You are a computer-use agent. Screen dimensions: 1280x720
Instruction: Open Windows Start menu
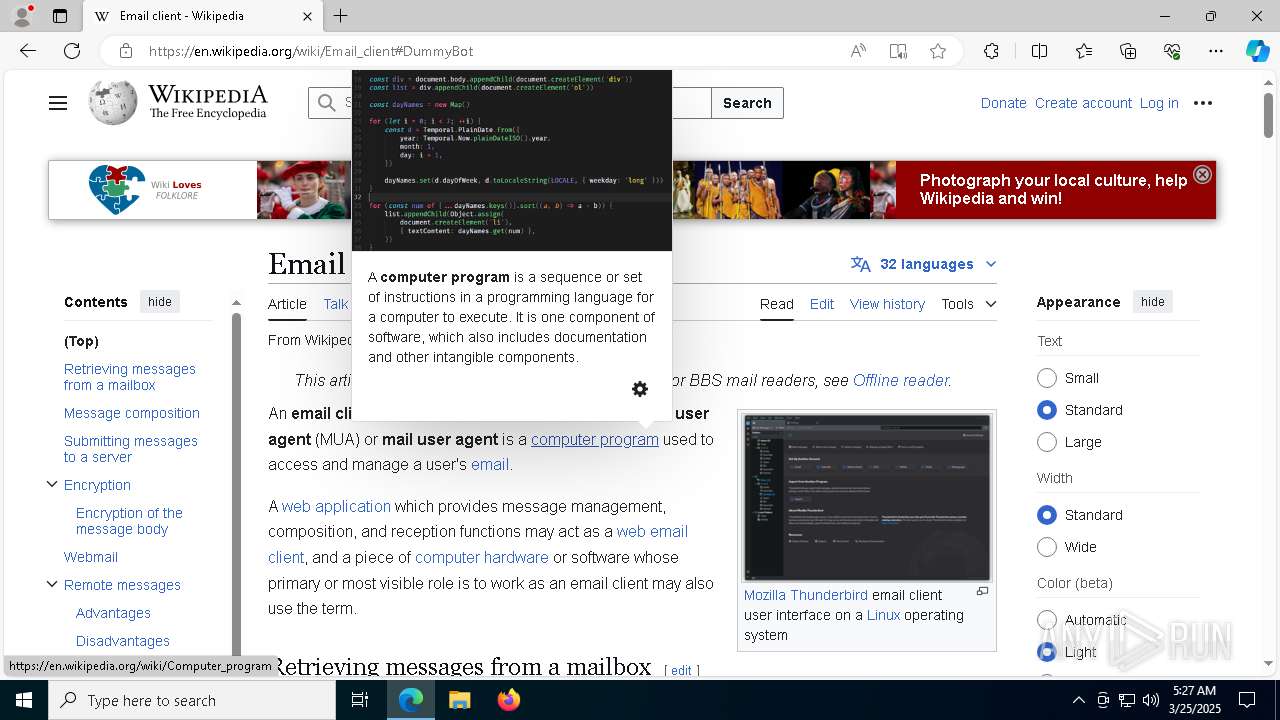click(x=24, y=700)
